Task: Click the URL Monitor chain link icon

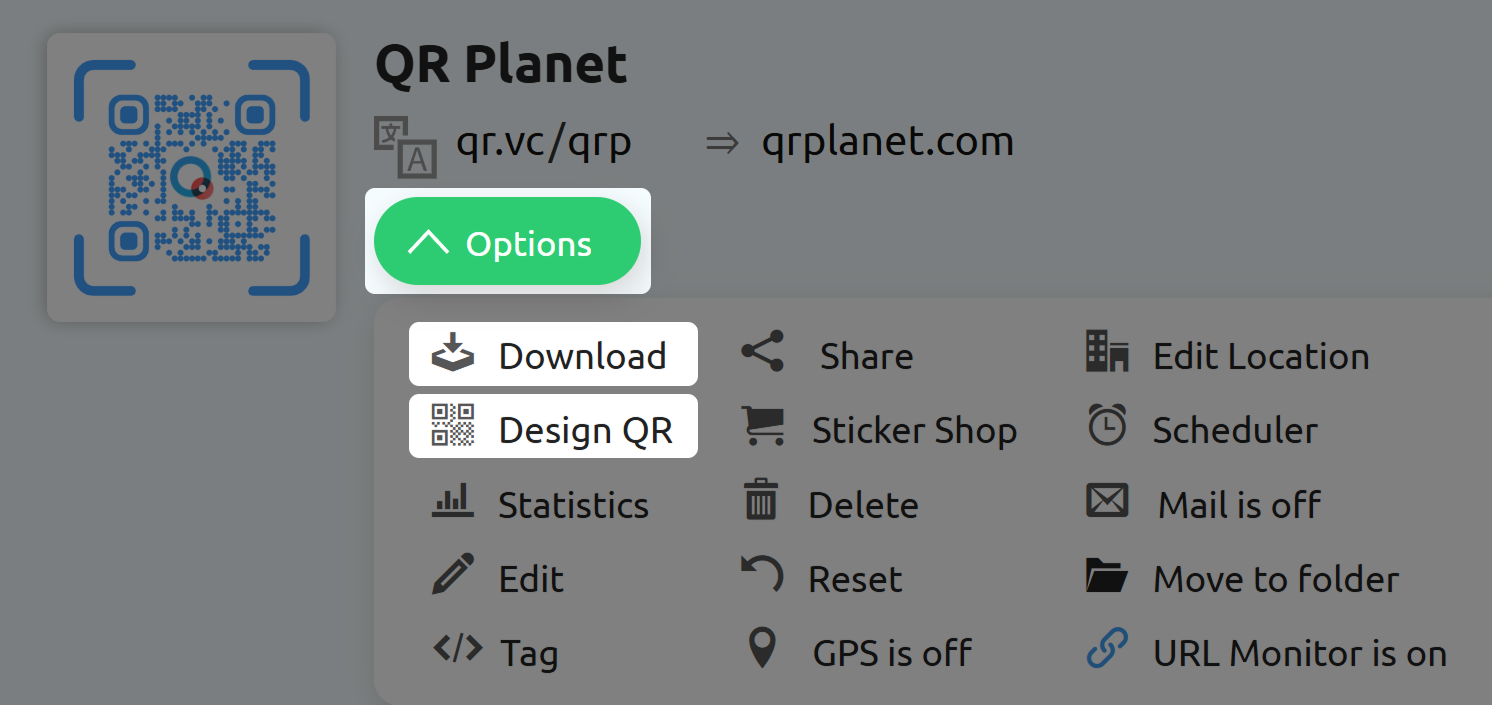Action: pos(1107,648)
